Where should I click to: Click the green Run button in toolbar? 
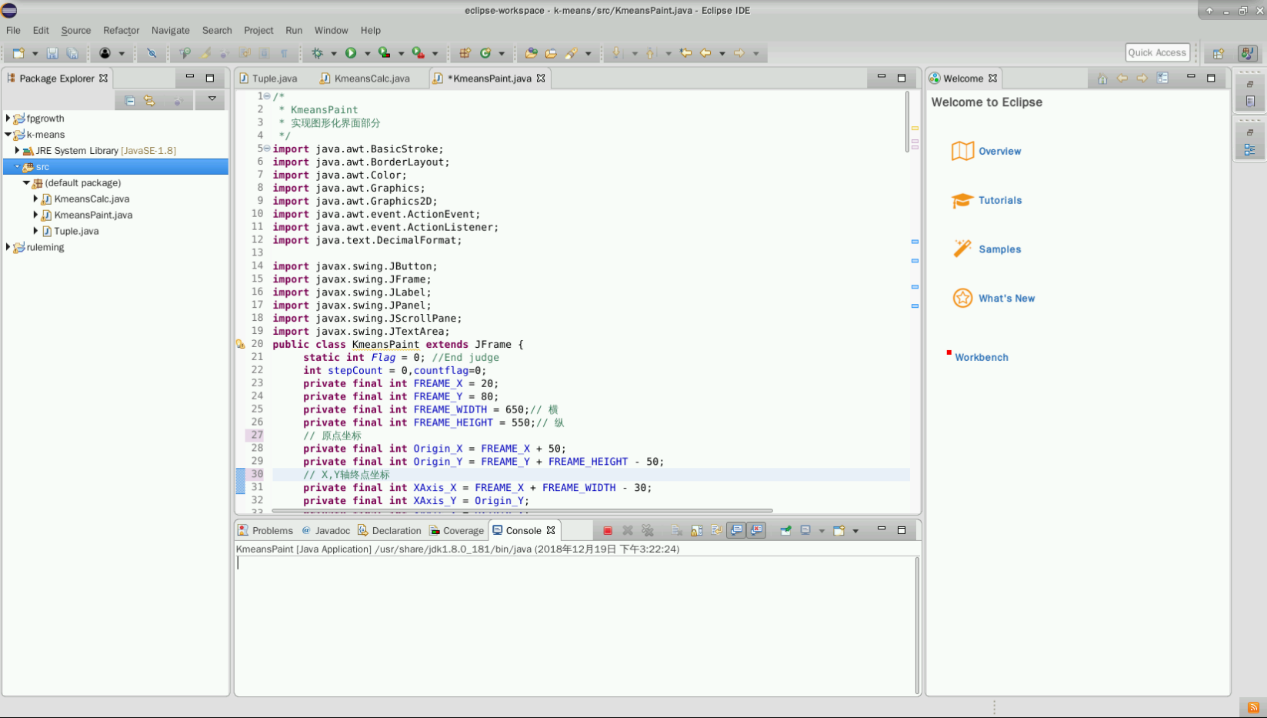(351, 53)
